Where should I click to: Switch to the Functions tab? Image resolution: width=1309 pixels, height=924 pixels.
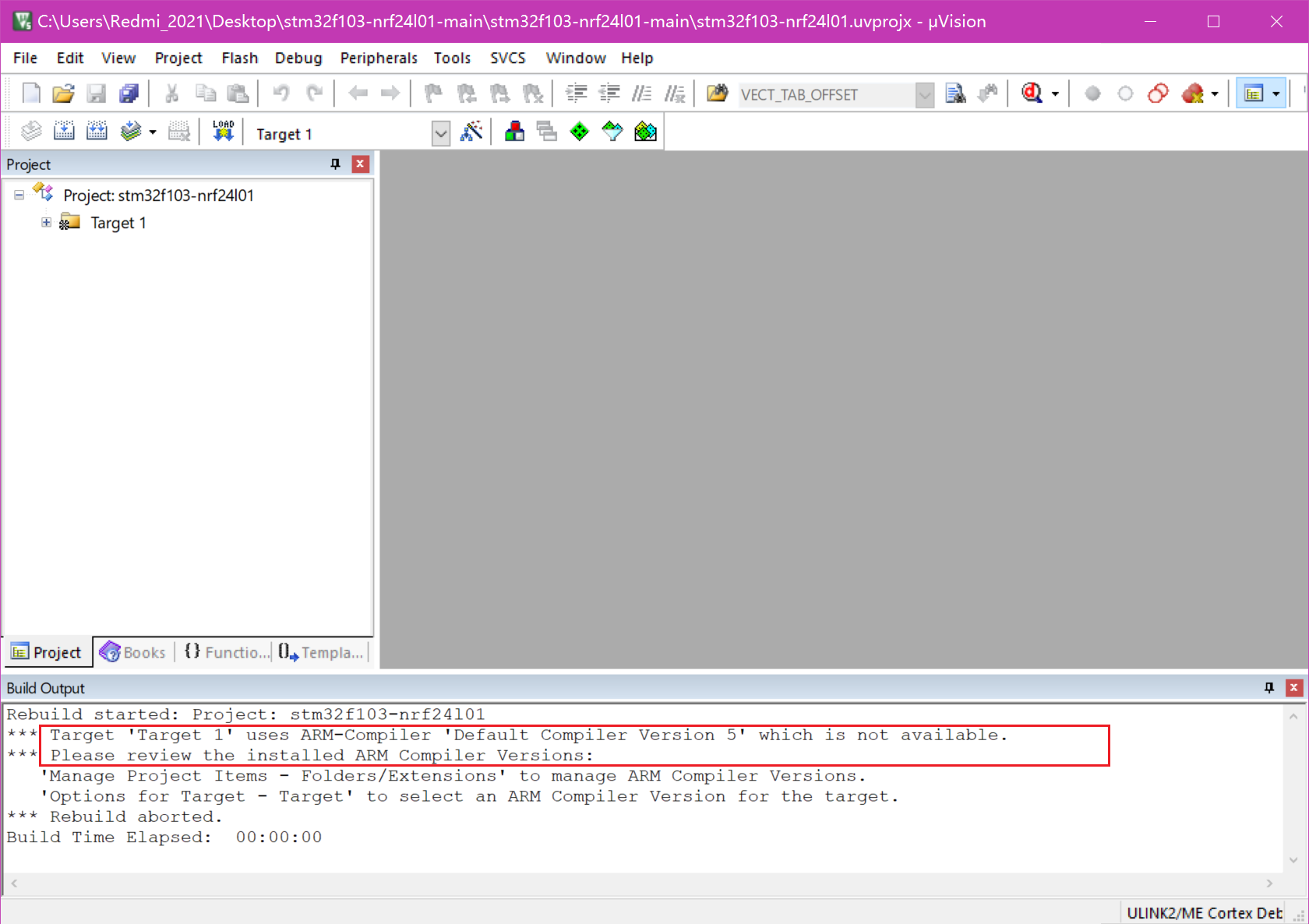coord(226,652)
